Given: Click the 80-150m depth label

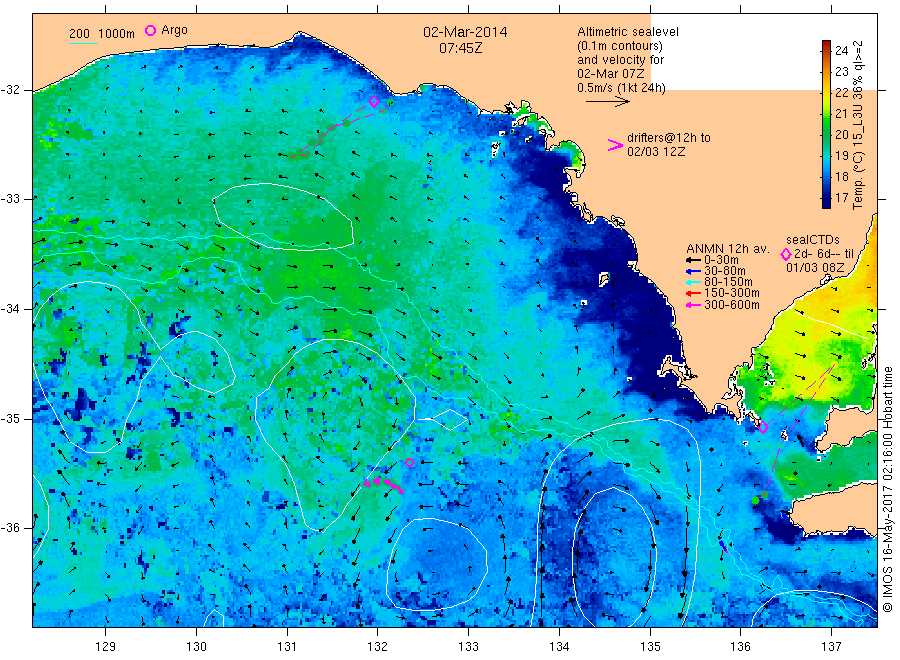Looking at the screenshot, I should click(728, 282).
